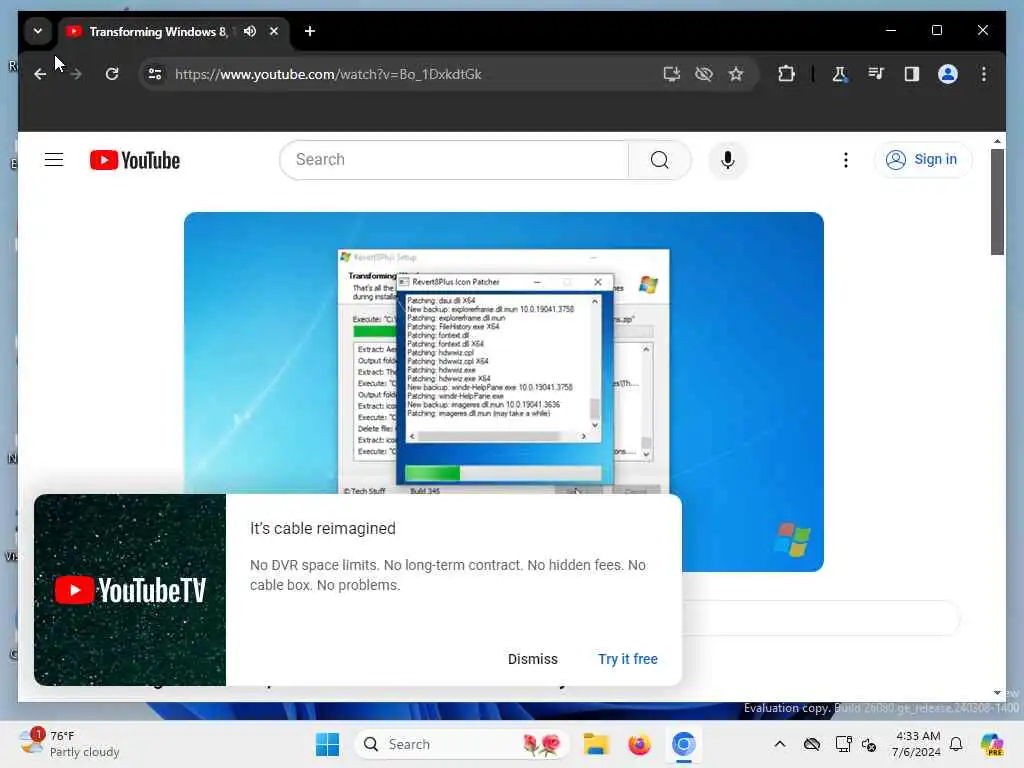Open a new browser tab
1024x768 pixels.
pyautogui.click(x=310, y=31)
